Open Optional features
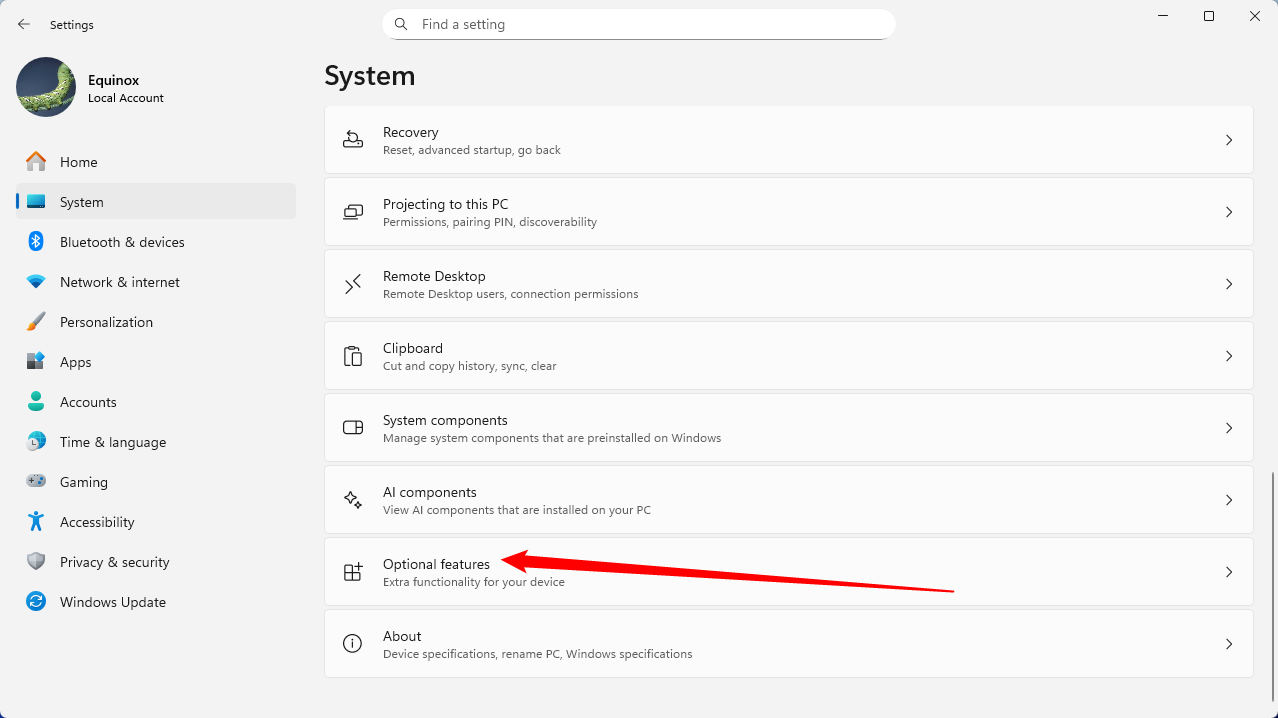The width and height of the screenshot is (1278, 718). (700, 572)
